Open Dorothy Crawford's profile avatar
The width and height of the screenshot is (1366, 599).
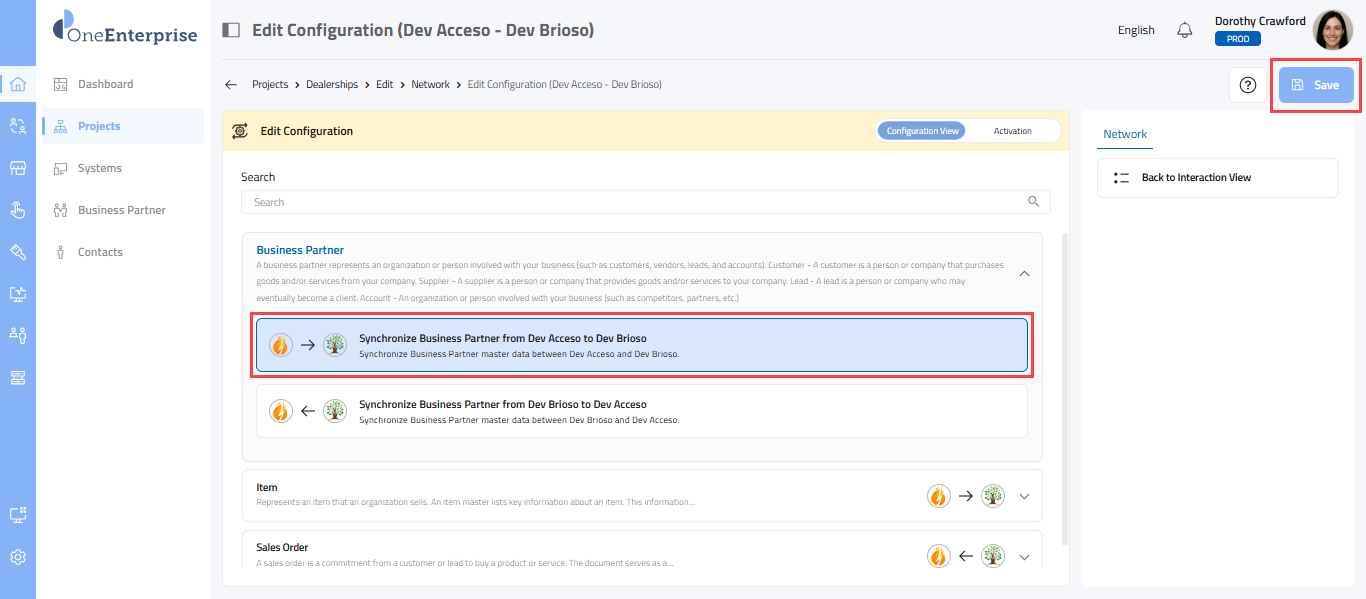tap(1332, 30)
